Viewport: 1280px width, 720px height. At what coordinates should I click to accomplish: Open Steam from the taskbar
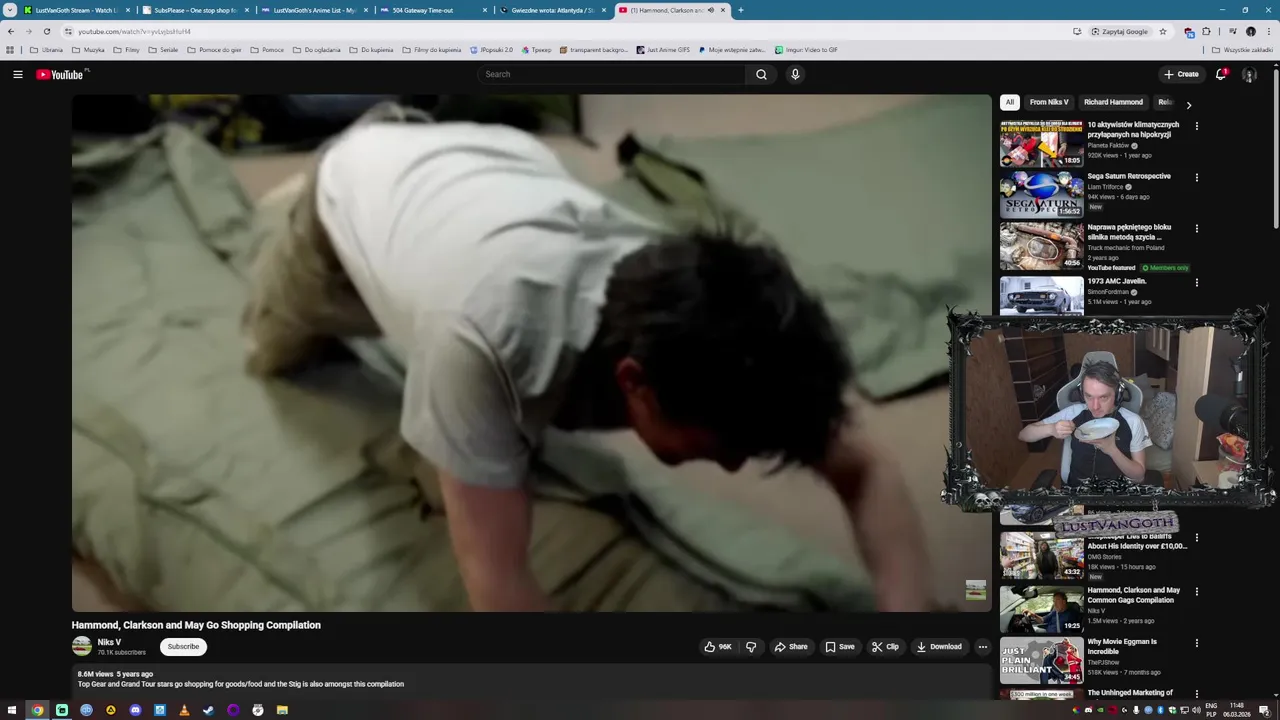tap(209, 710)
